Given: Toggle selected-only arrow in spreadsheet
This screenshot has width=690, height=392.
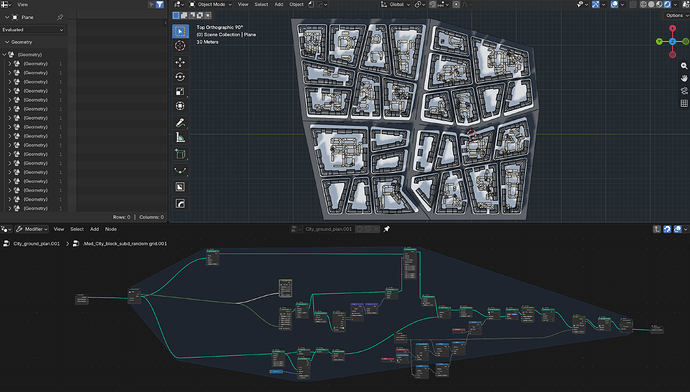Looking at the screenshot, I should 151,4.
